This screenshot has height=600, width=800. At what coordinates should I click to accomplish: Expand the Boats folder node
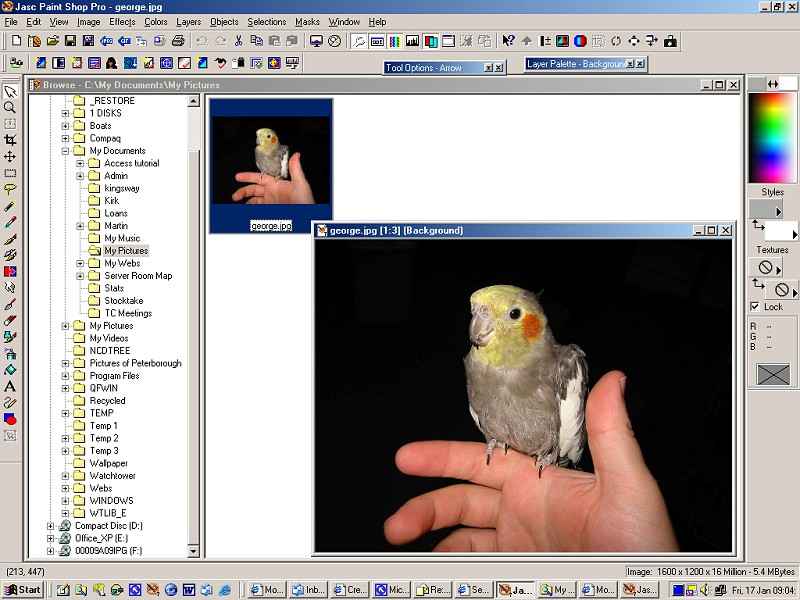[x=66, y=126]
